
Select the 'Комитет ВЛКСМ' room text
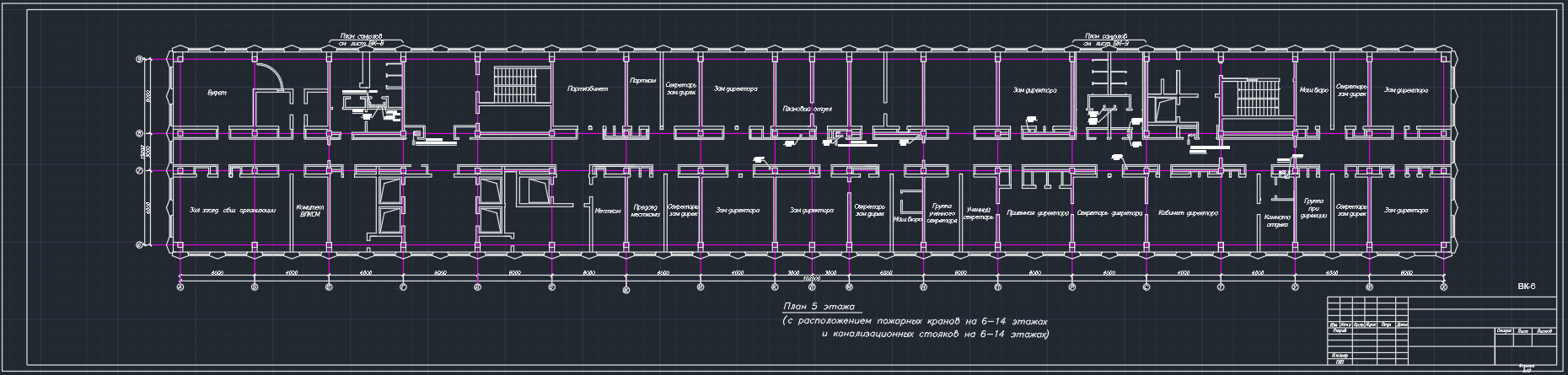310,211
